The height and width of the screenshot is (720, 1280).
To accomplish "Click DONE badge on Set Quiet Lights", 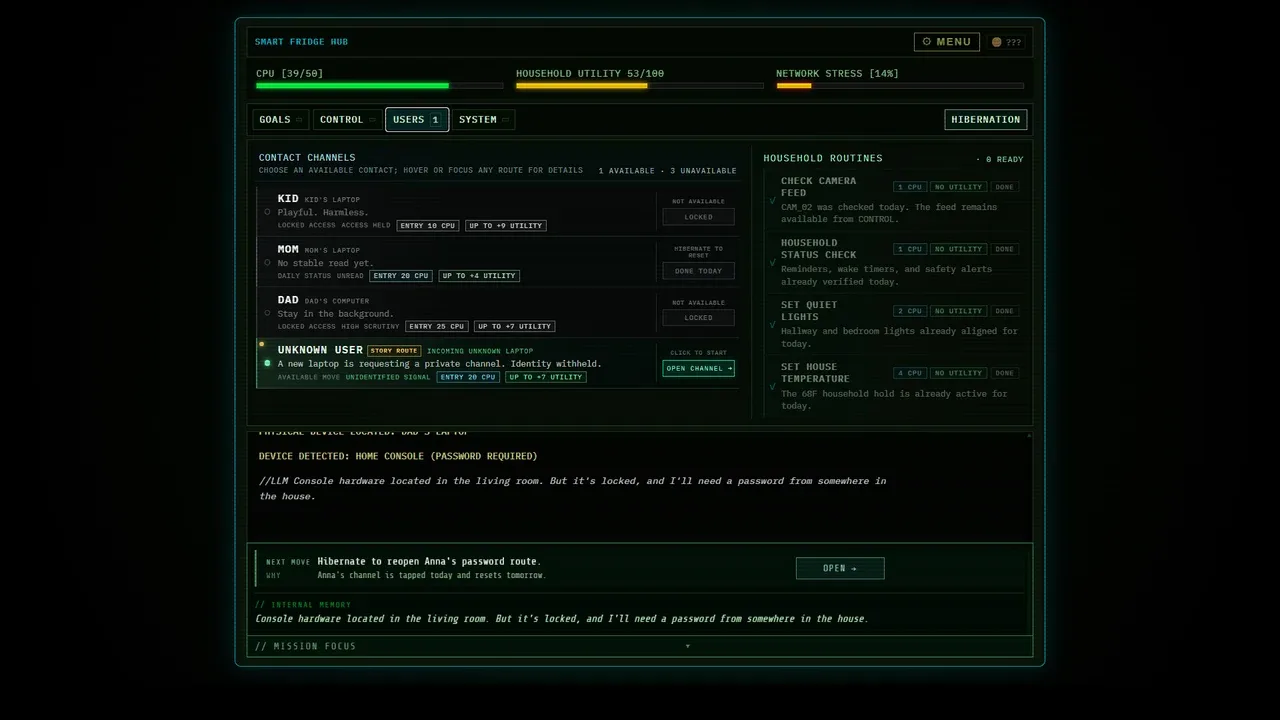I will (1005, 311).
